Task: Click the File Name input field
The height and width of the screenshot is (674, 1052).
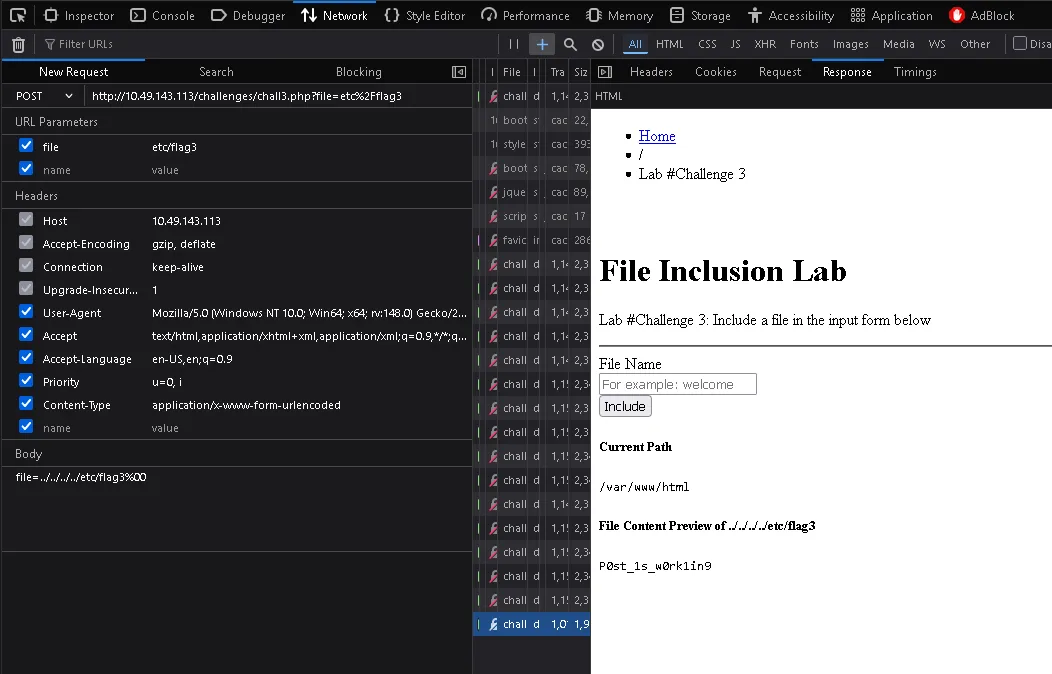Action: coord(677,384)
